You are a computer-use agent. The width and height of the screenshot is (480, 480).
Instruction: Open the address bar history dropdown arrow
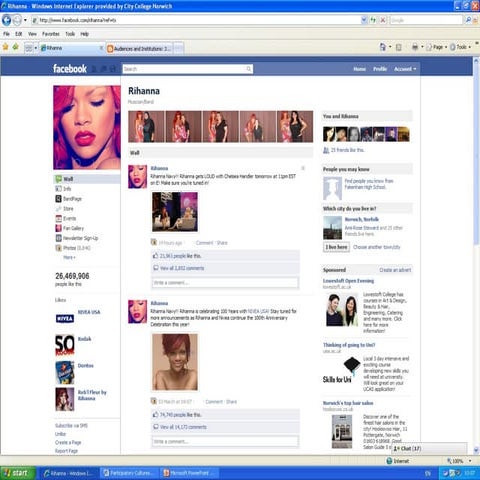pyautogui.click(x=364, y=20)
